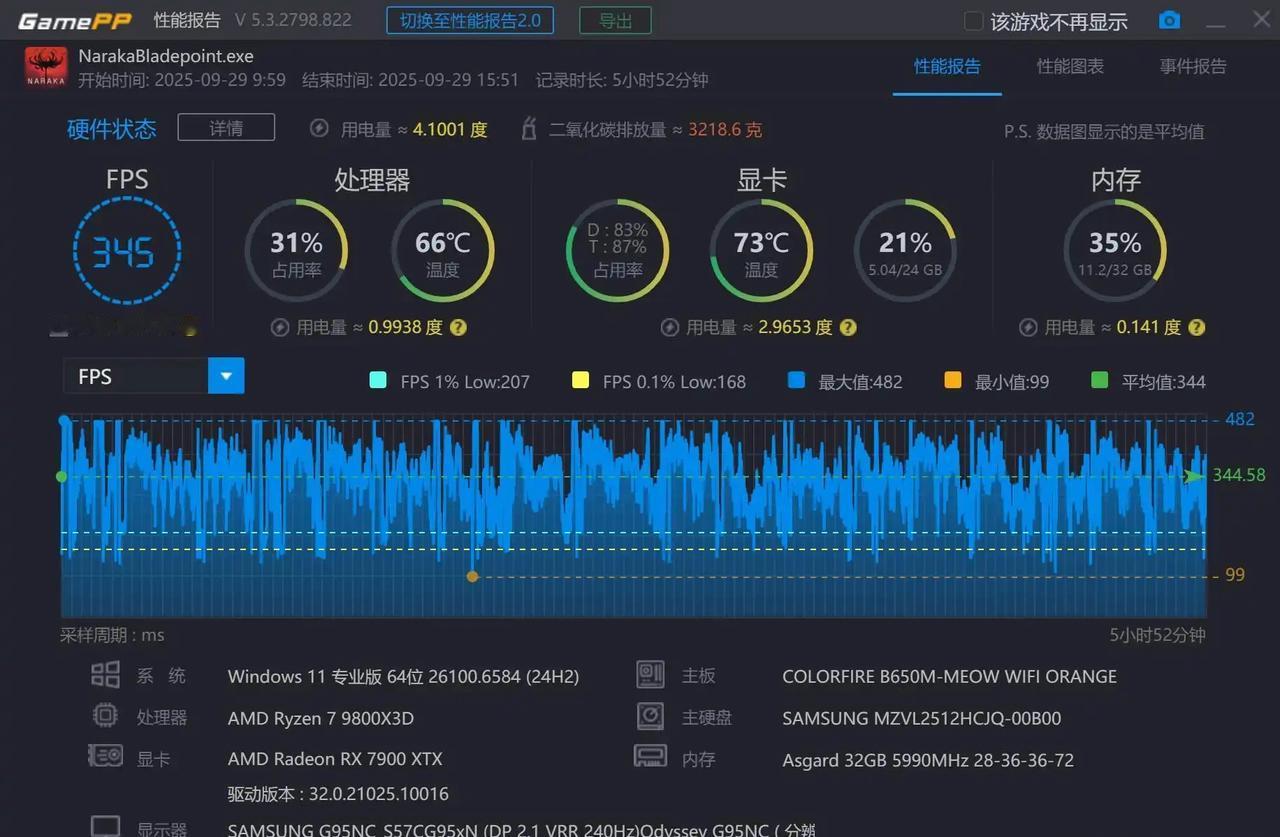Open the help icon beside graphics power 2.9653 度
The image size is (1280, 837).
pyautogui.click(x=848, y=327)
